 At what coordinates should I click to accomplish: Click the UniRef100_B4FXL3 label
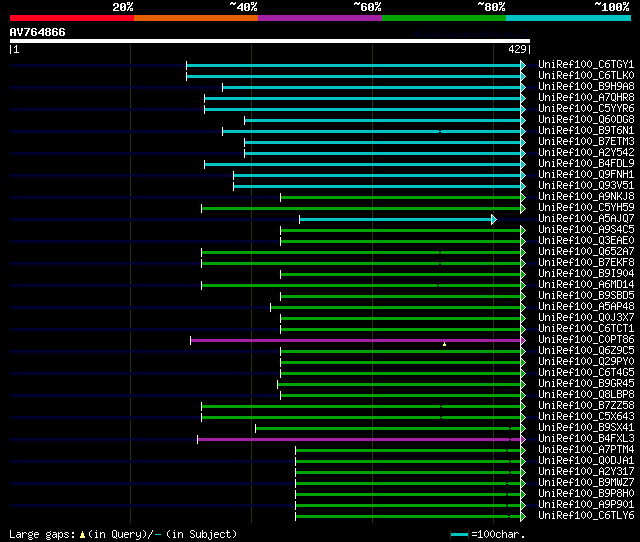point(586,439)
